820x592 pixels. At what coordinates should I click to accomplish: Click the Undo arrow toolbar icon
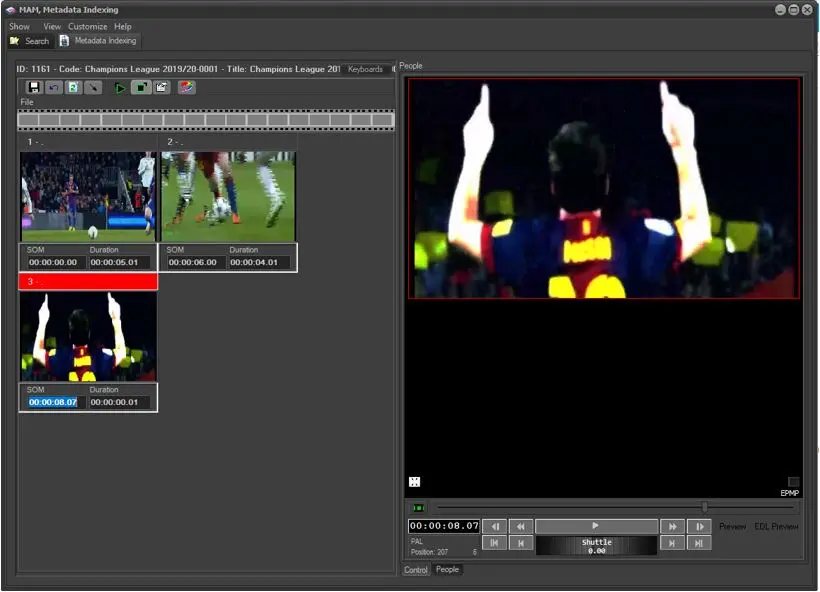click(53, 88)
